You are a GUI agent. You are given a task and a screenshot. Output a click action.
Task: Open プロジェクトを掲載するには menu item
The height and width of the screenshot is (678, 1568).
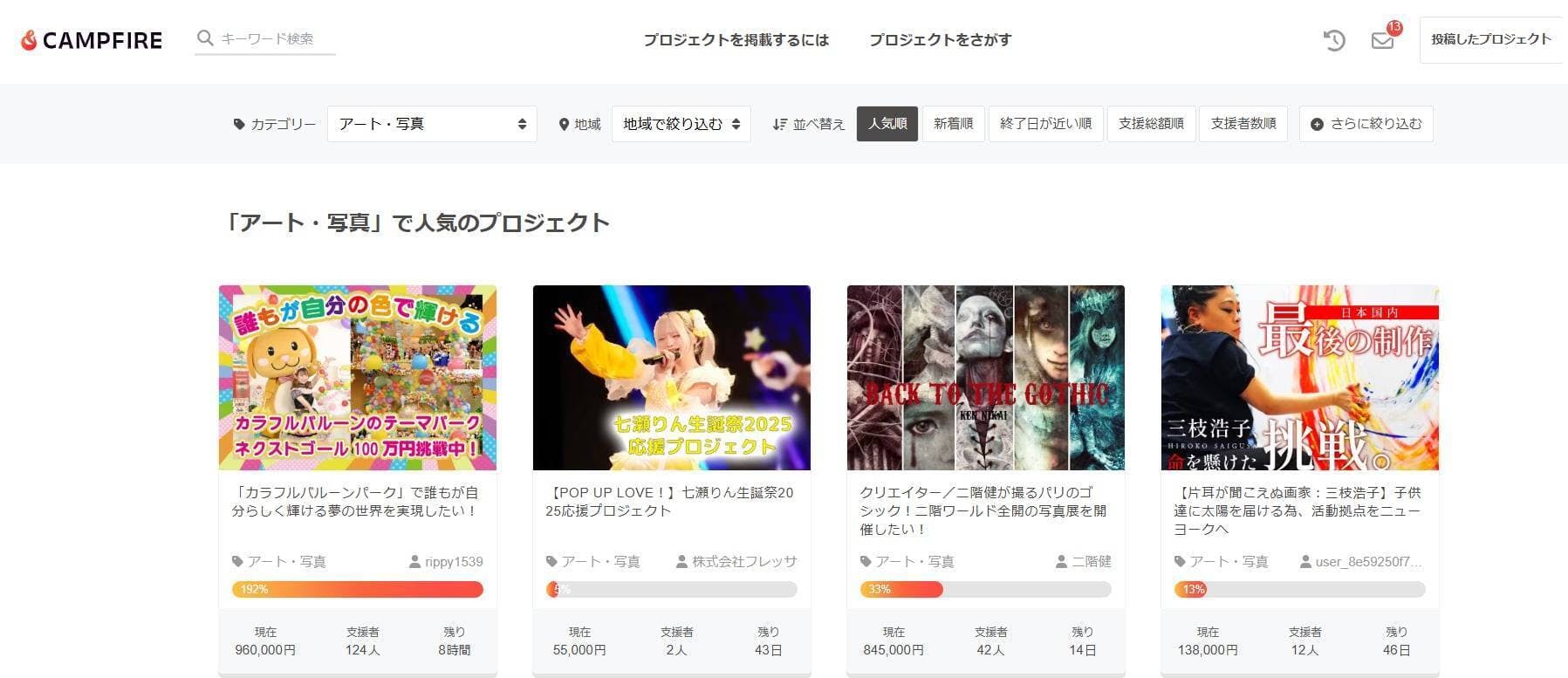coord(736,40)
